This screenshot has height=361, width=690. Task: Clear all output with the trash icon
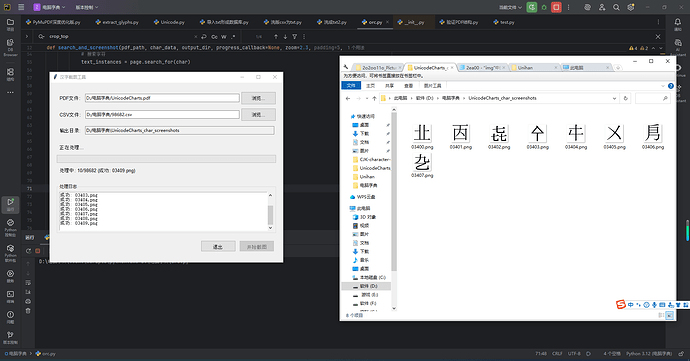point(28,311)
